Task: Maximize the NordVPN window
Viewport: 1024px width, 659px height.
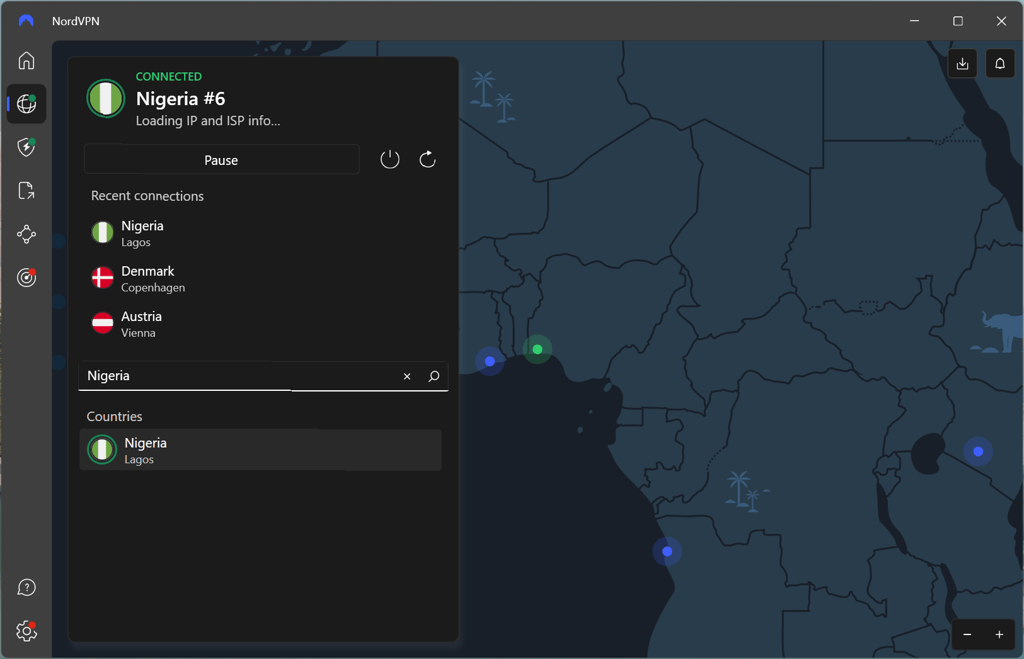Action: pyautogui.click(x=957, y=21)
